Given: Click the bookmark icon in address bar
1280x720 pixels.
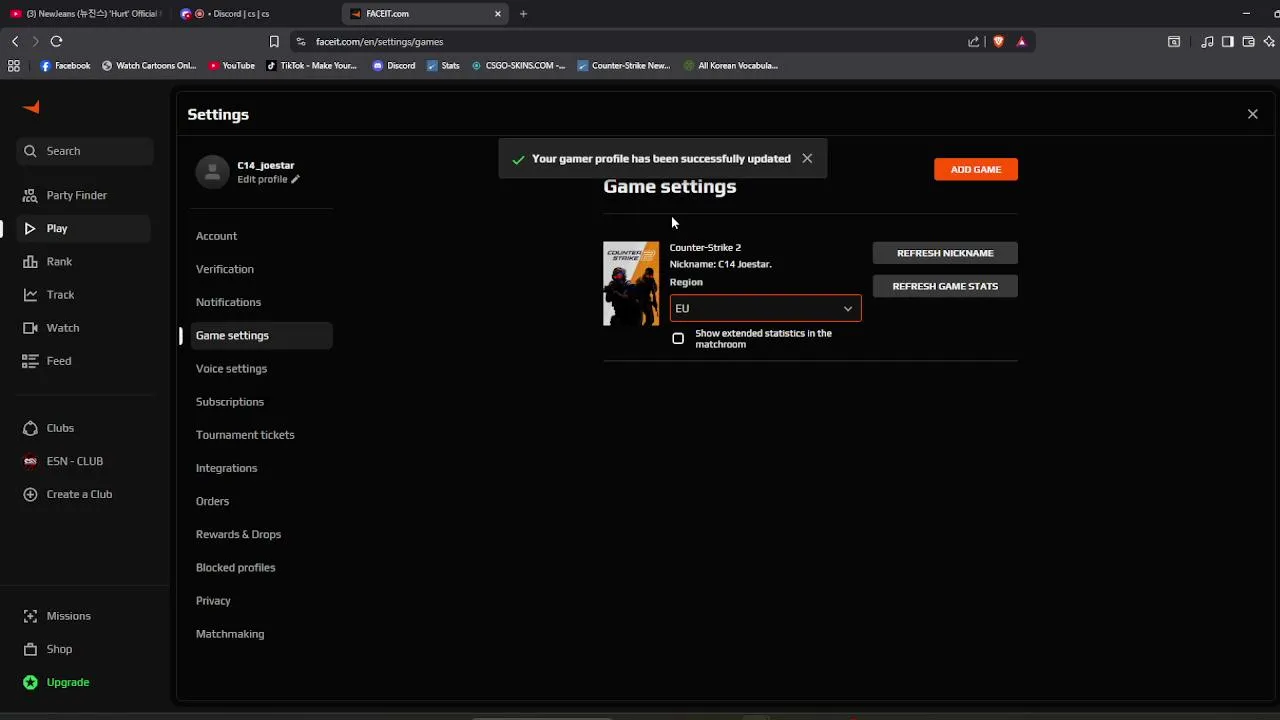Looking at the screenshot, I should pos(274,41).
